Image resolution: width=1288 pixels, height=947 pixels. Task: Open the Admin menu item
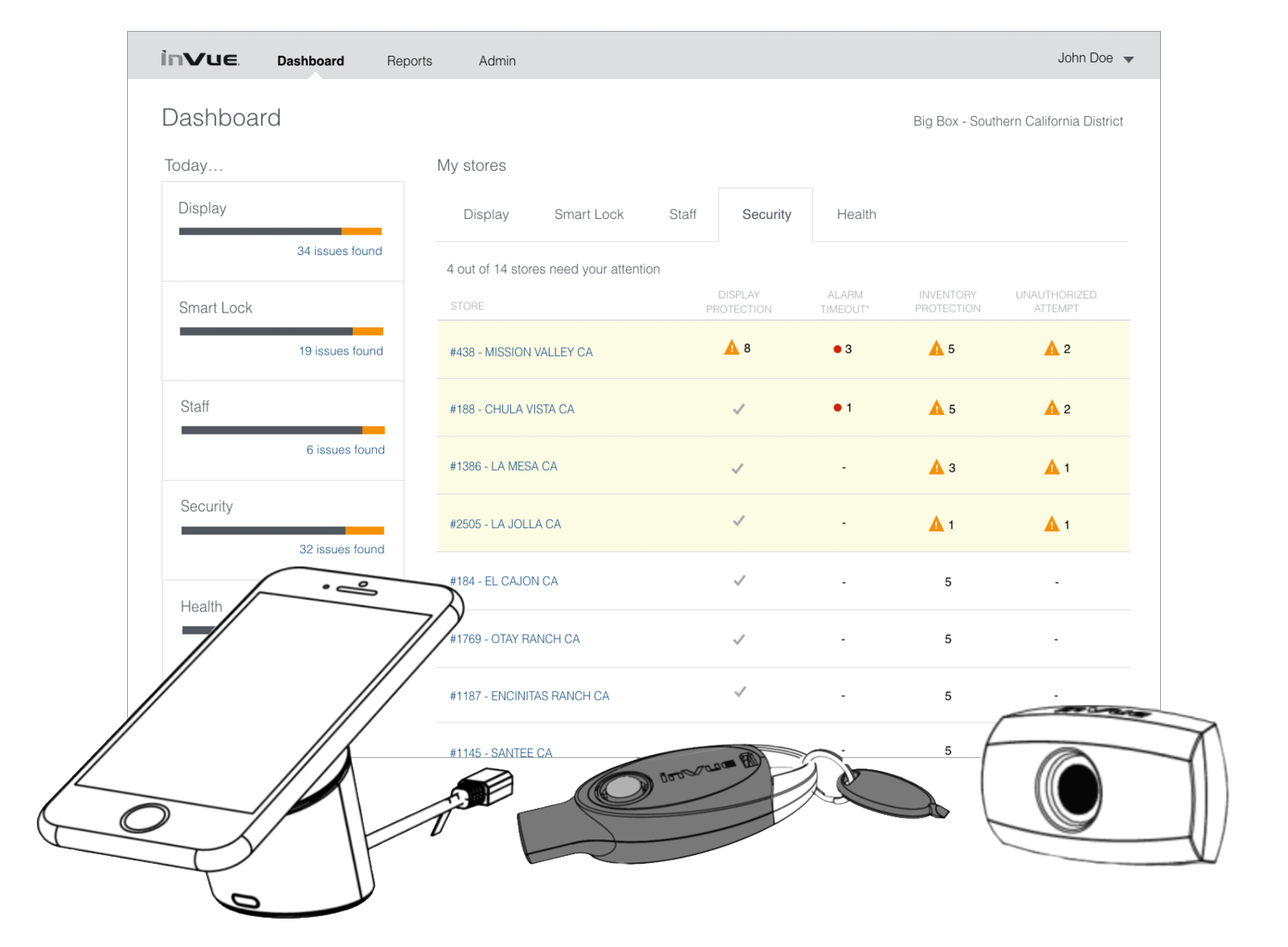pyautogui.click(x=497, y=61)
